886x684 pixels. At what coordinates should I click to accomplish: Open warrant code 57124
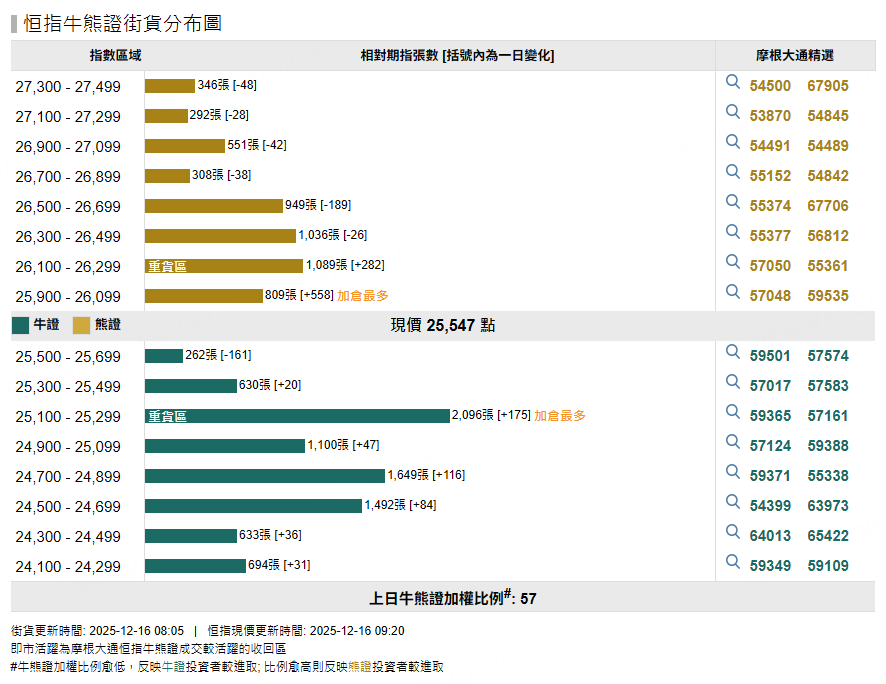770,446
